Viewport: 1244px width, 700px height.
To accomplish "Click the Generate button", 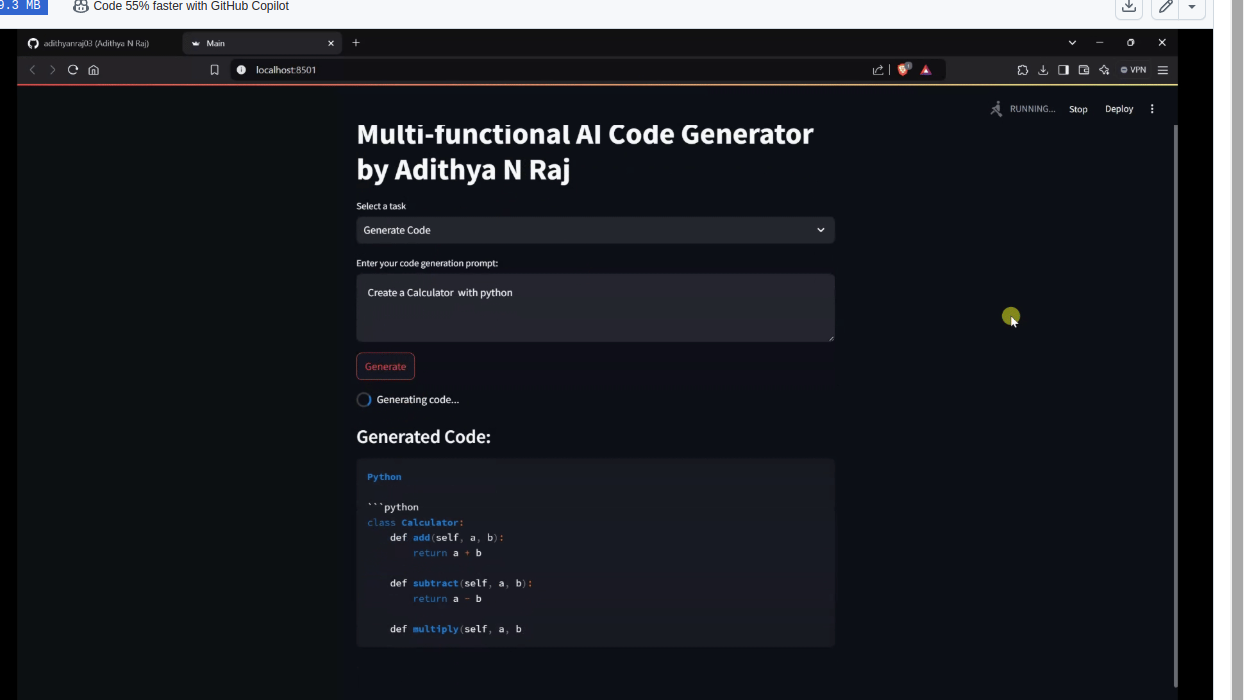I will pyautogui.click(x=385, y=366).
